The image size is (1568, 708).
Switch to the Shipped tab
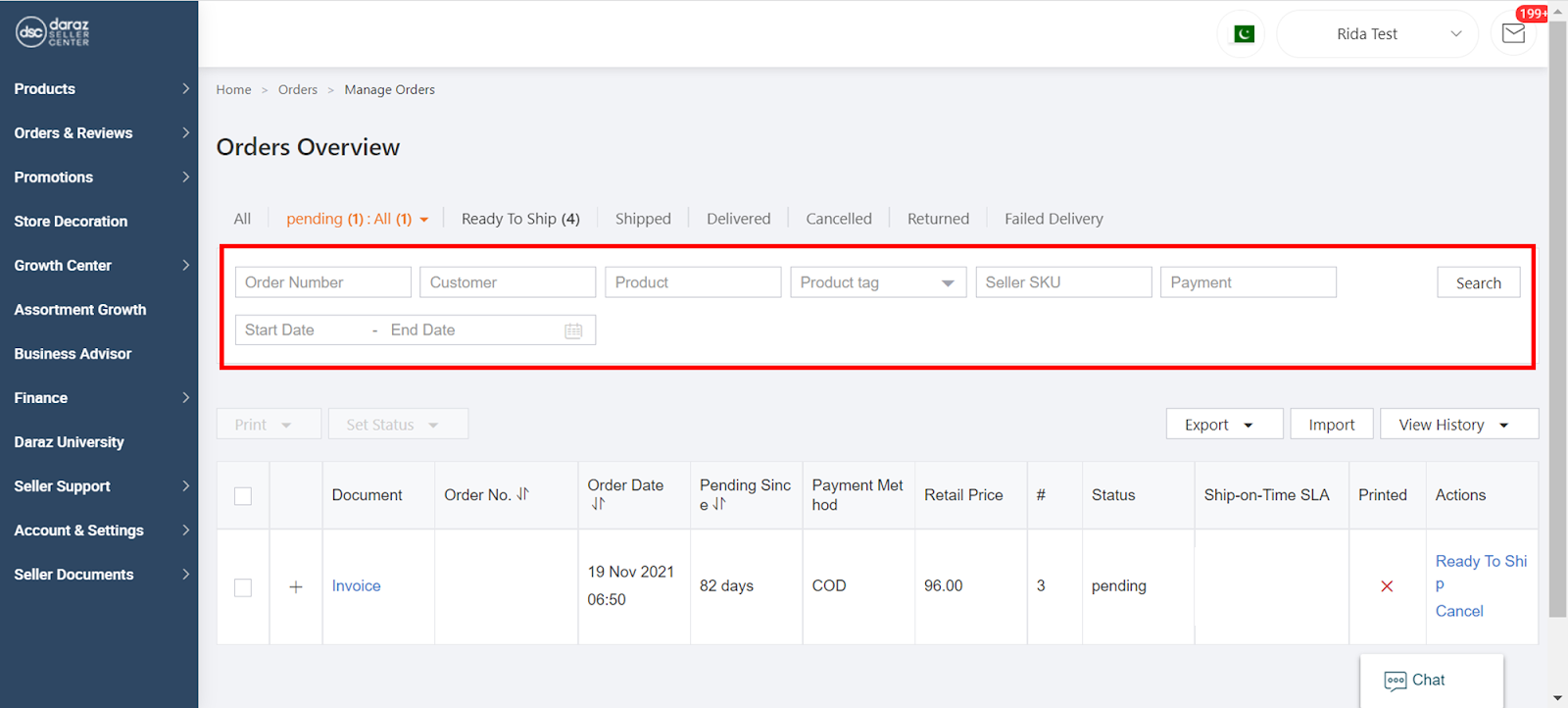tap(643, 219)
